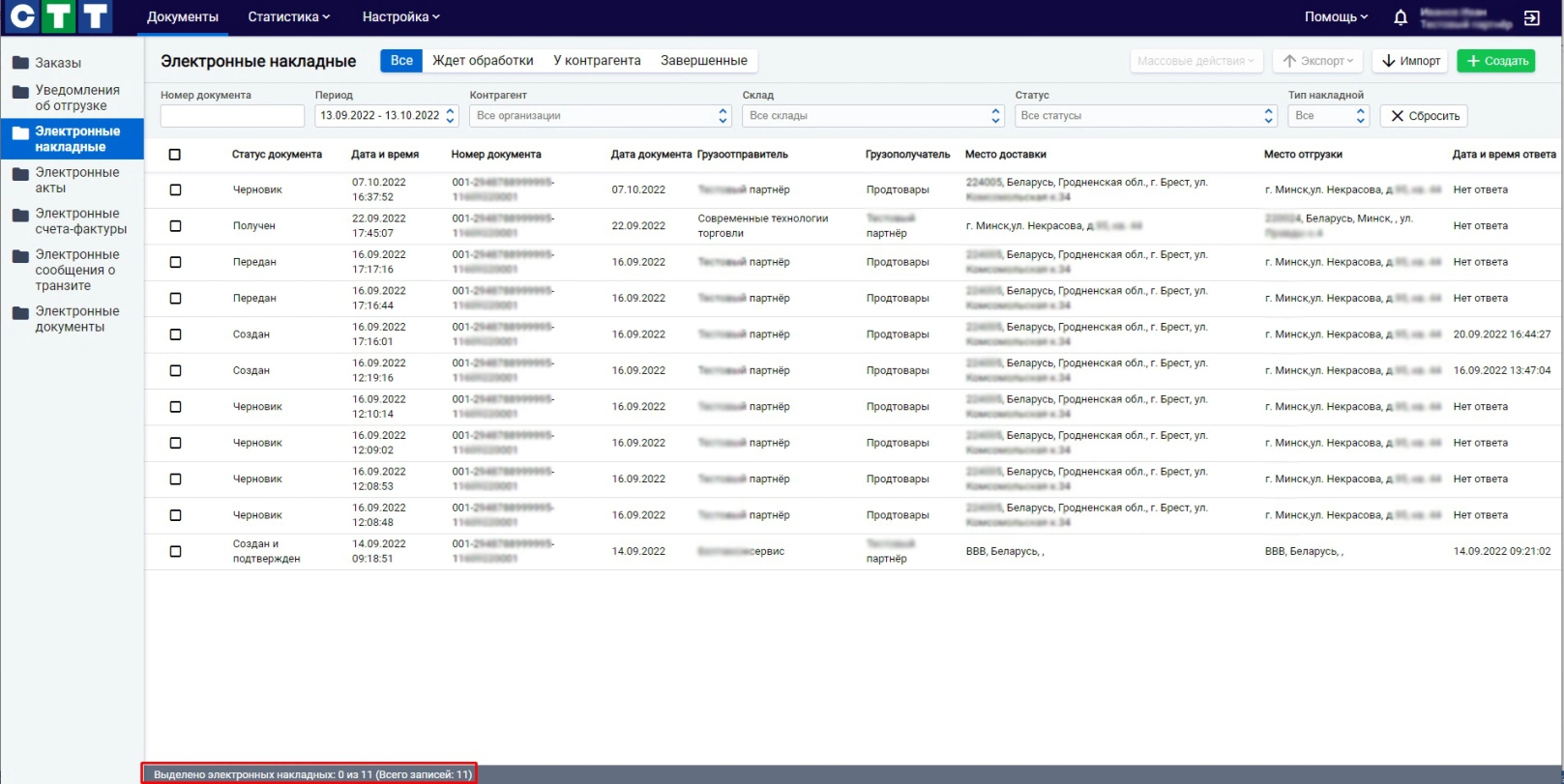This screenshot has width=1564, height=784.
Task: Select the row with time 12:08:53
Action: pos(175,479)
